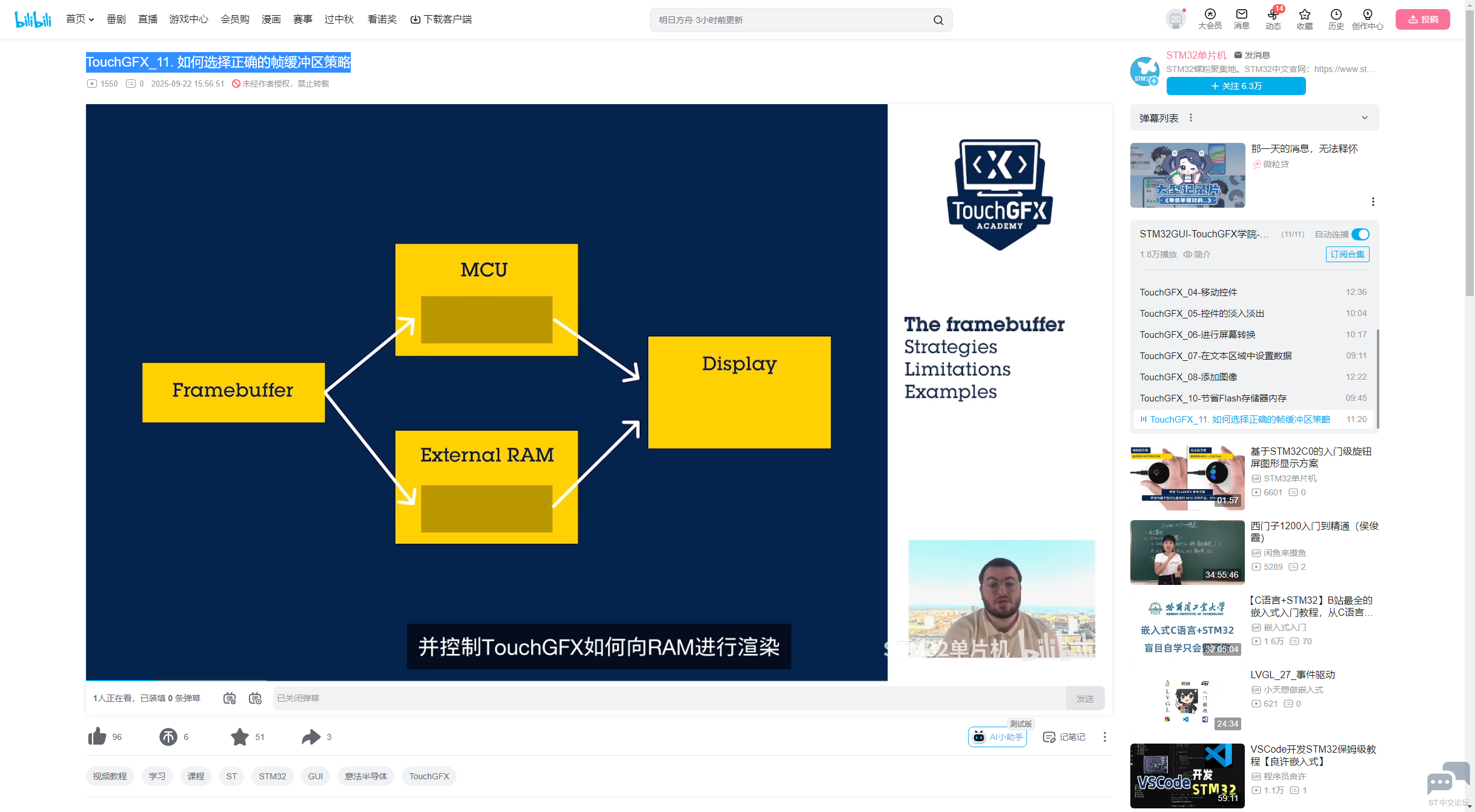Screen dimensions: 1475x812
Task: Toggle the 自动连播 autoplay switch
Action: click(1360, 234)
